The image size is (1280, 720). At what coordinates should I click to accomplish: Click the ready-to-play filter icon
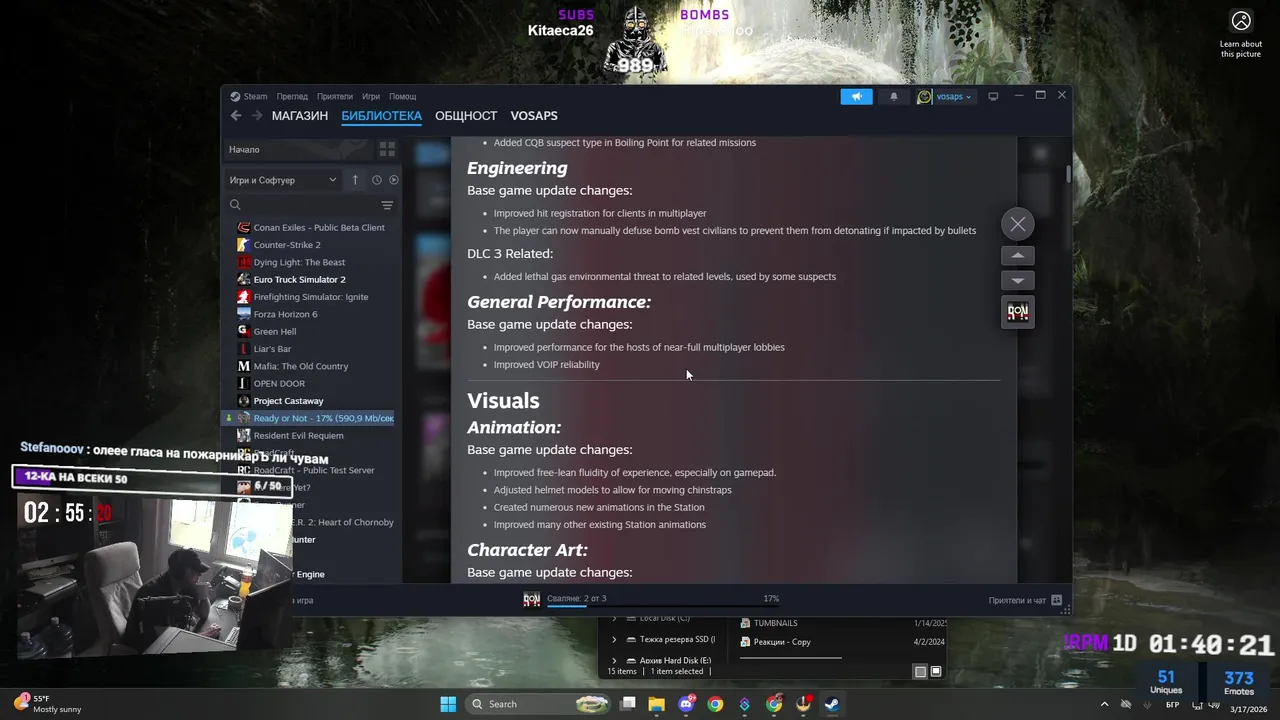pos(394,180)
